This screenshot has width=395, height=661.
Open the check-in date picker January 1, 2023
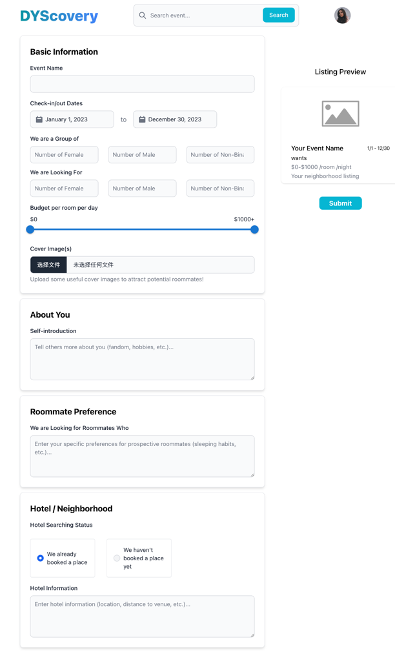click(x=72, y=119)
